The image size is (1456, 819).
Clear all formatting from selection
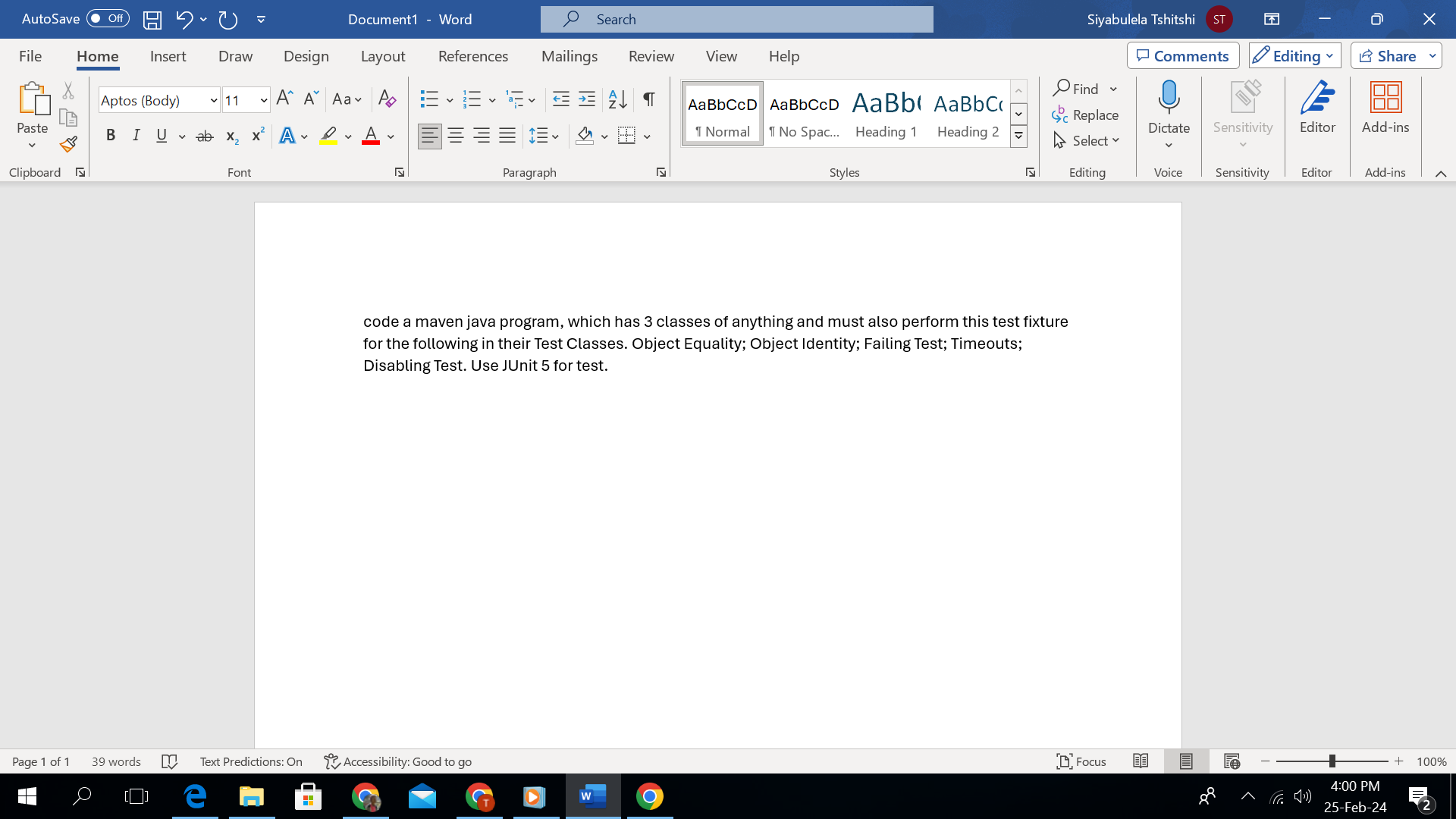click(x=387, y=99)
